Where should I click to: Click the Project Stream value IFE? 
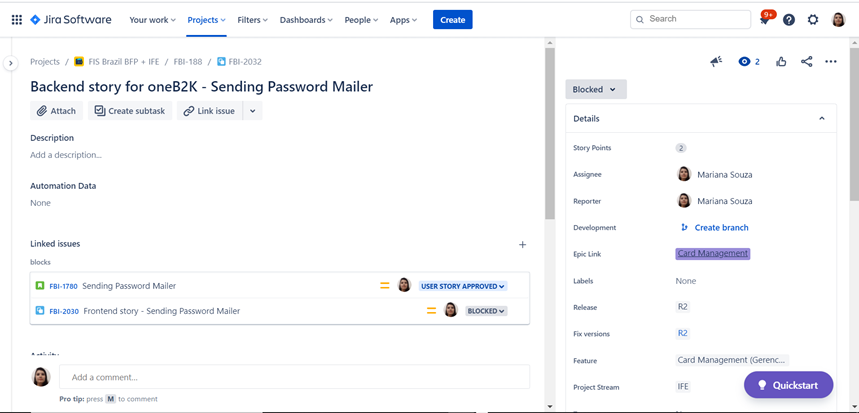pos(683,386)
